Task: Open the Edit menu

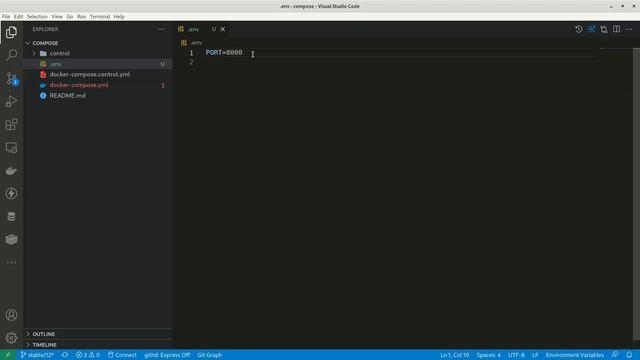Action: tap(18, 17)
